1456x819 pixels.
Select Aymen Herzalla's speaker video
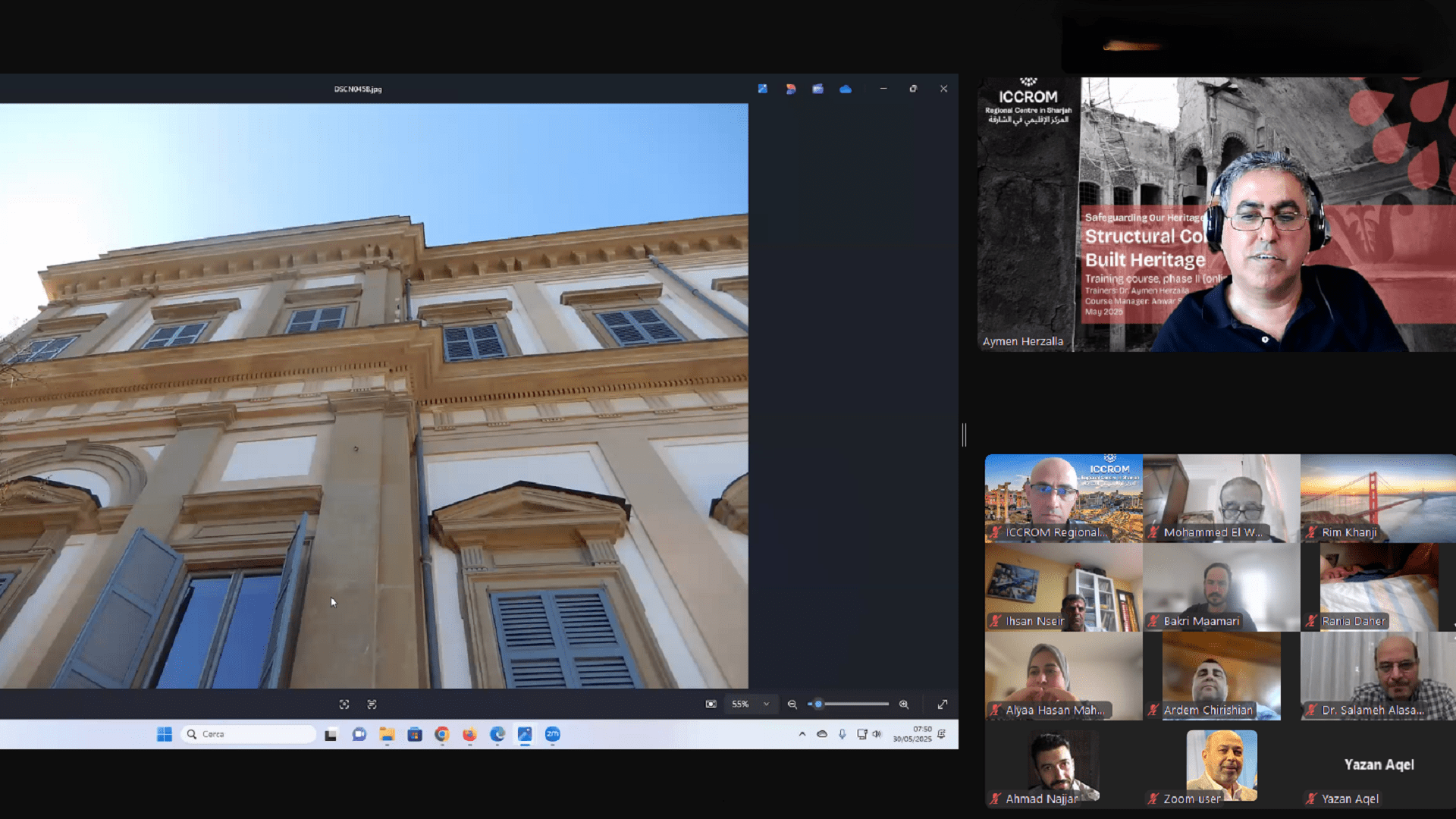(x=1216, y=214)
